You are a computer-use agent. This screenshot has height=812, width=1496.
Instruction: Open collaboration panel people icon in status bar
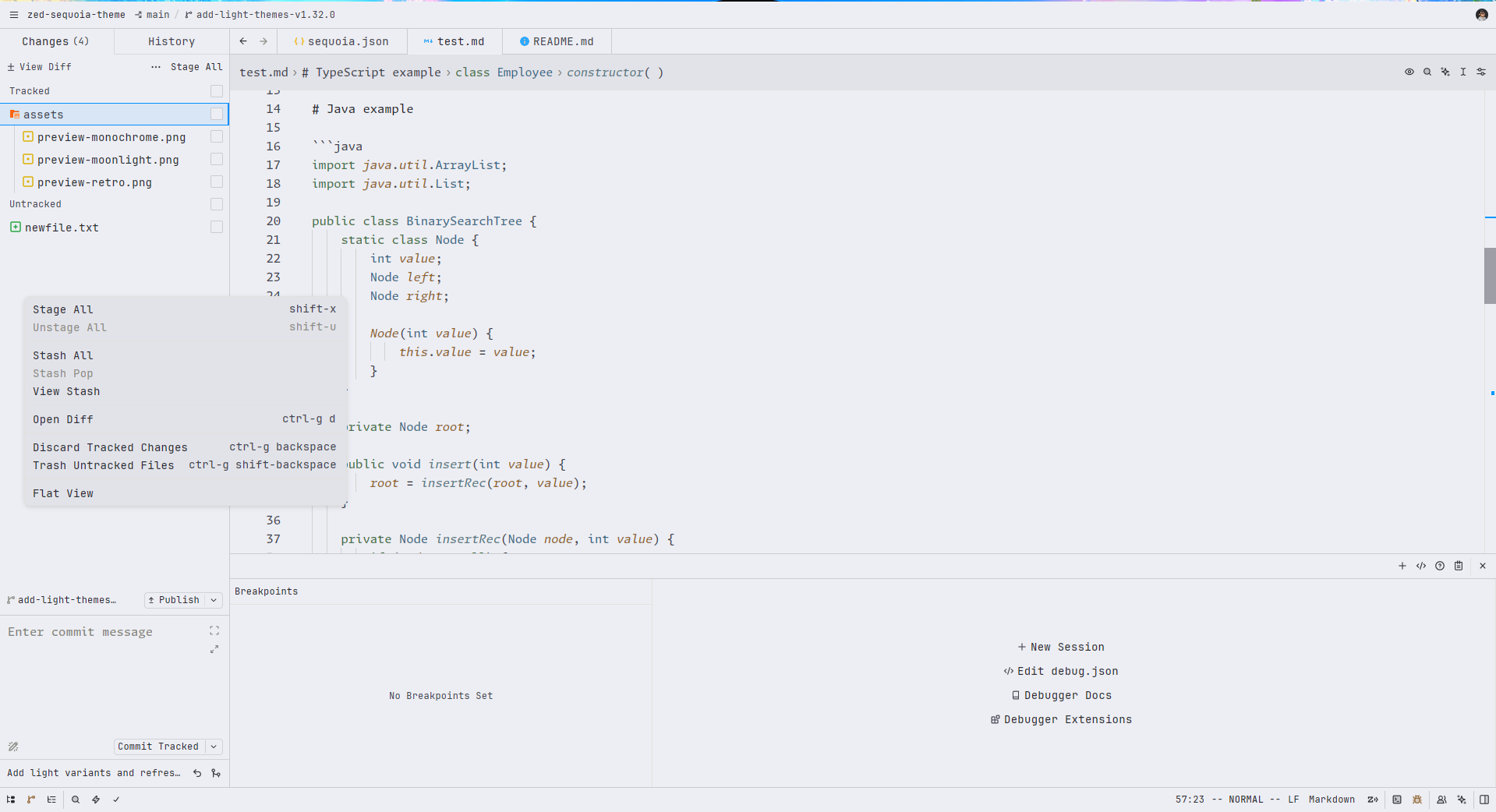click(1441, 800)
